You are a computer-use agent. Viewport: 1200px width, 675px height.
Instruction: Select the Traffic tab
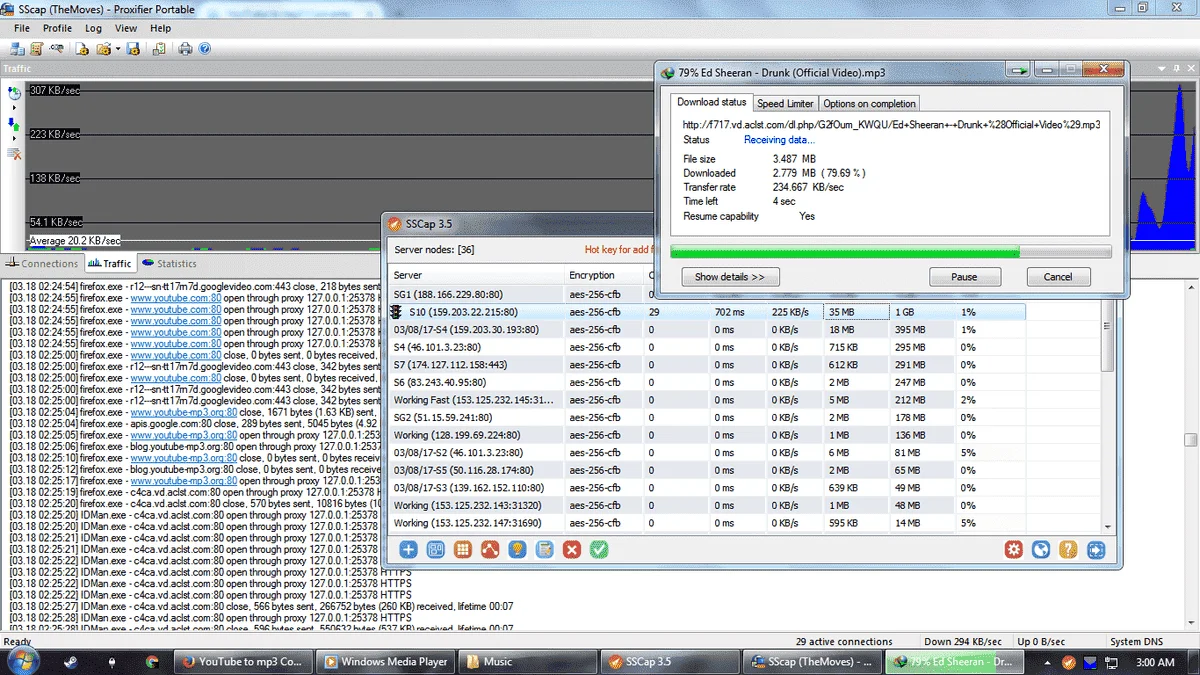click(x=109, y=264)
